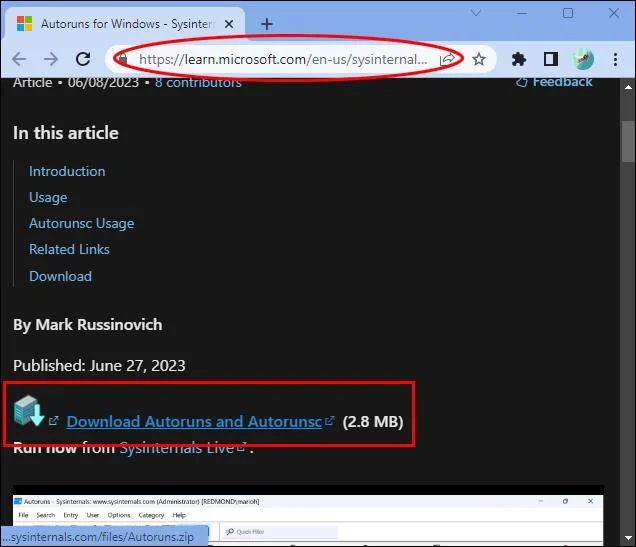Bookmark this page with the star icon
Screen dimensions: 636x547
click(x=479, y=59)
